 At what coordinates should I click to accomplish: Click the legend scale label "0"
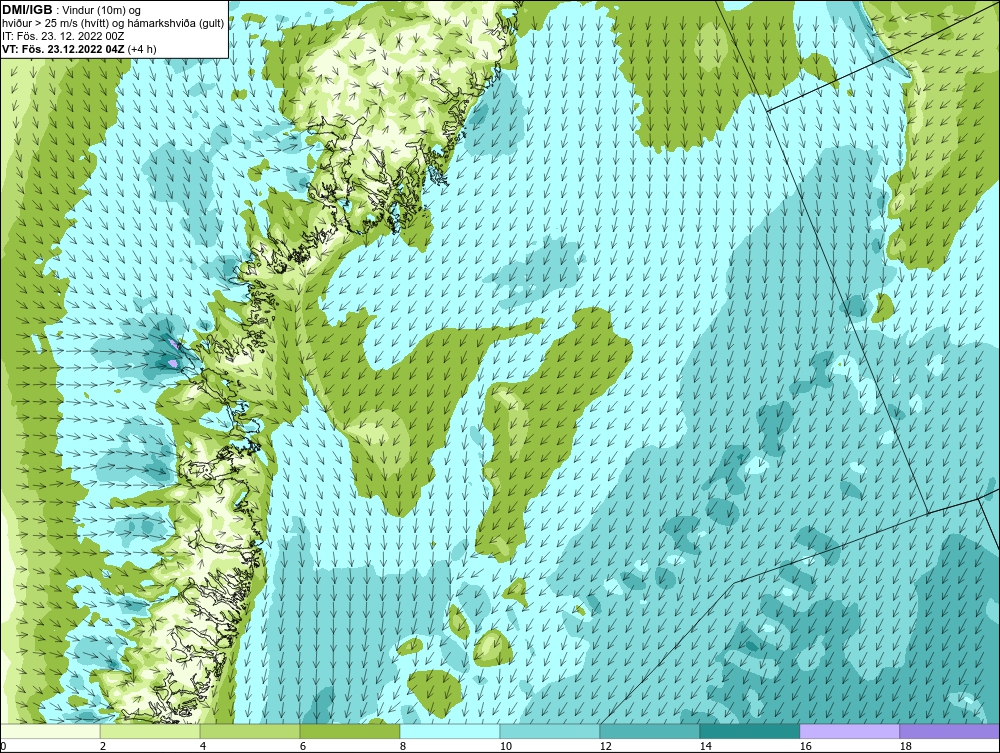point(3,746)
